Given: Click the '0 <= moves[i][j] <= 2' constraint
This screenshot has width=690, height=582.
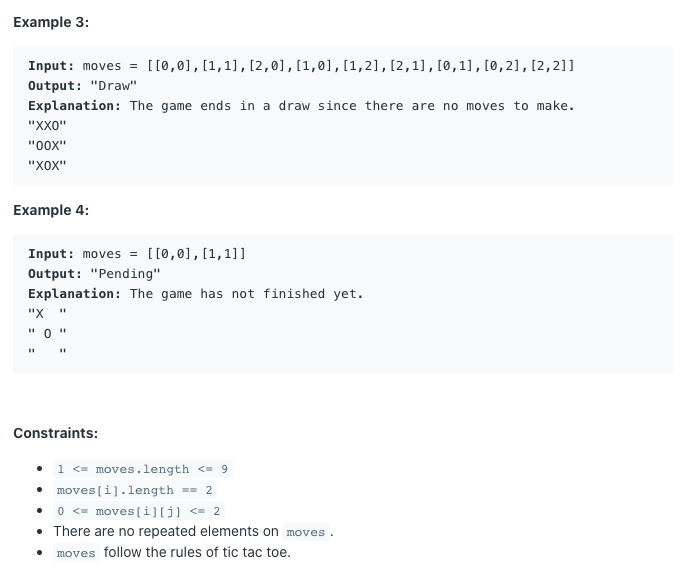Looking at the screenshot, I should (139, 511).
